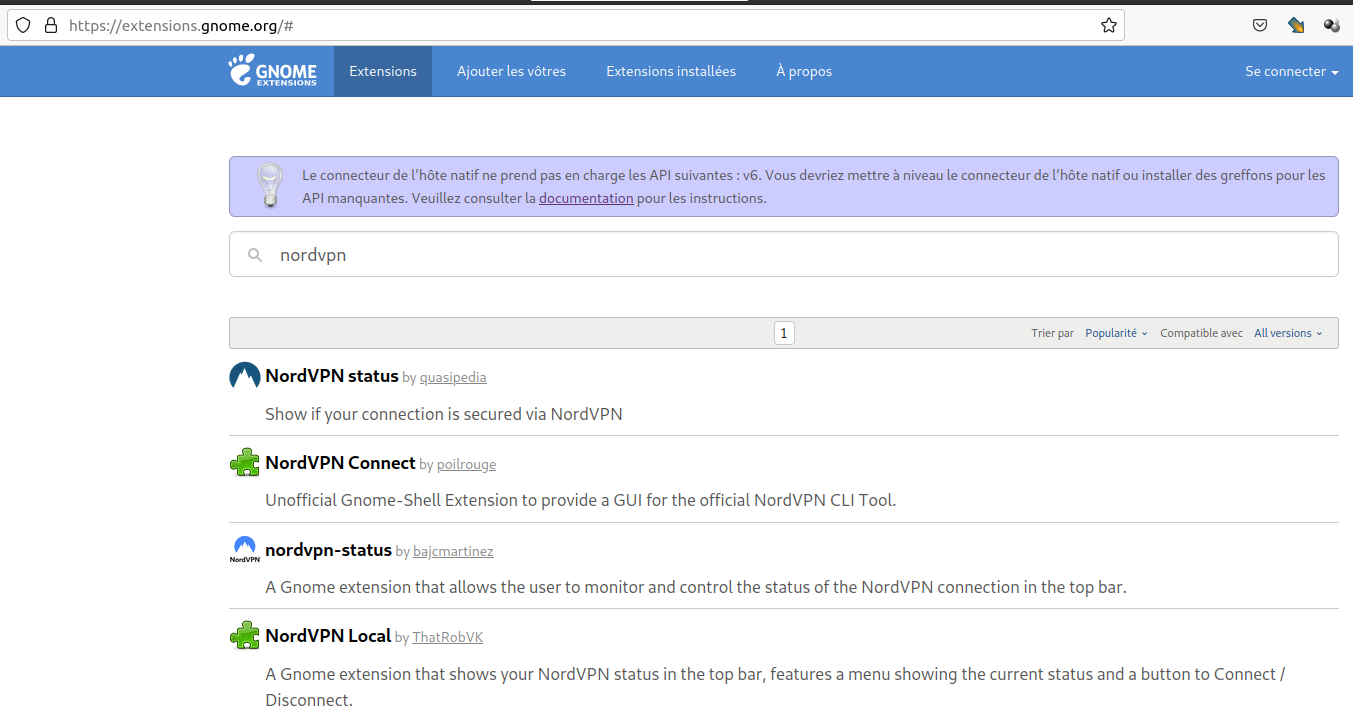View author quasipedia's profile
This screenshot has height=721, width=1353.
tap(453, 378)
